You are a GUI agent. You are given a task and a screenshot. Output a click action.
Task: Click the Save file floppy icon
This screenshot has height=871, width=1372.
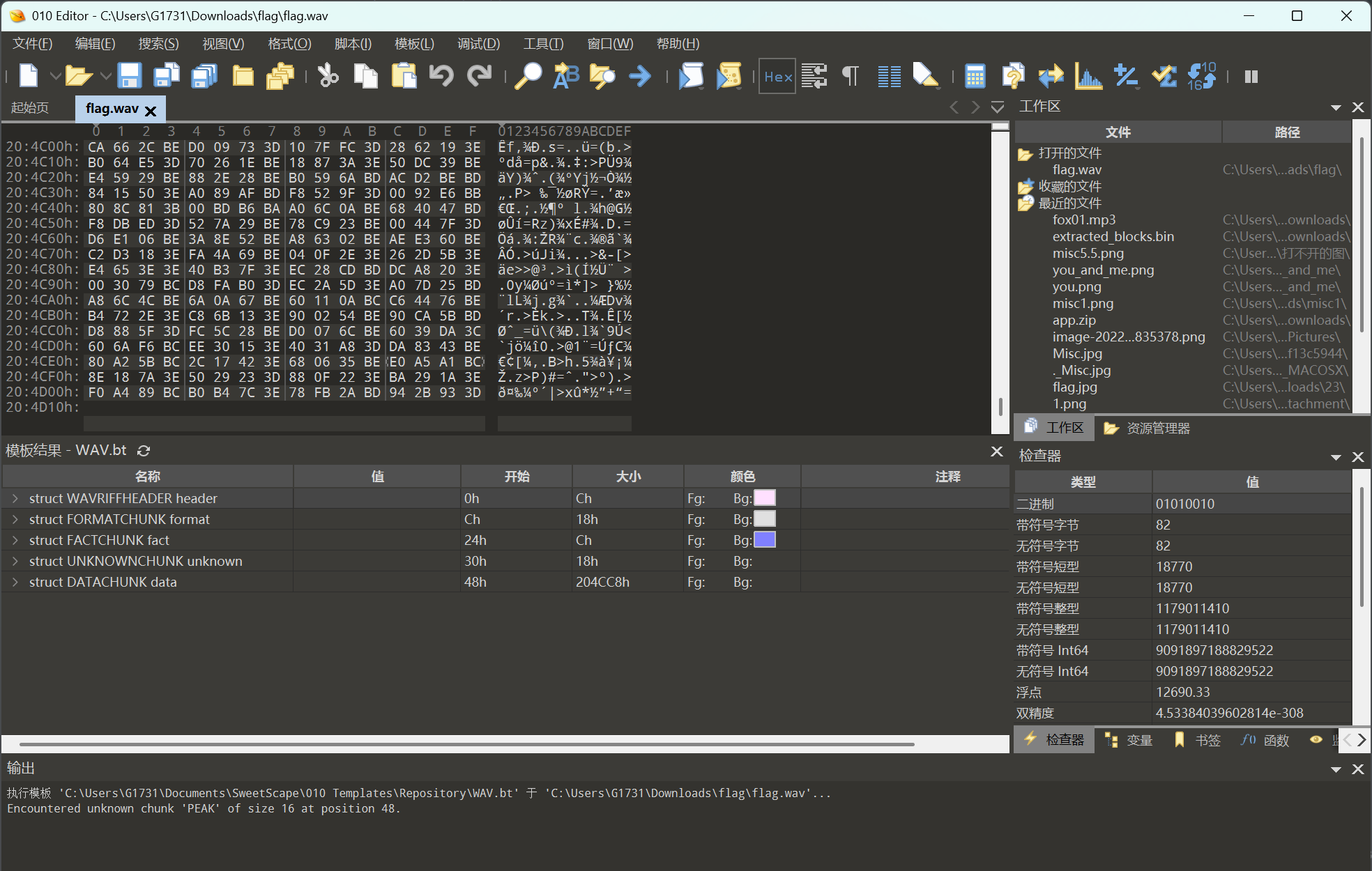point(129,76)
